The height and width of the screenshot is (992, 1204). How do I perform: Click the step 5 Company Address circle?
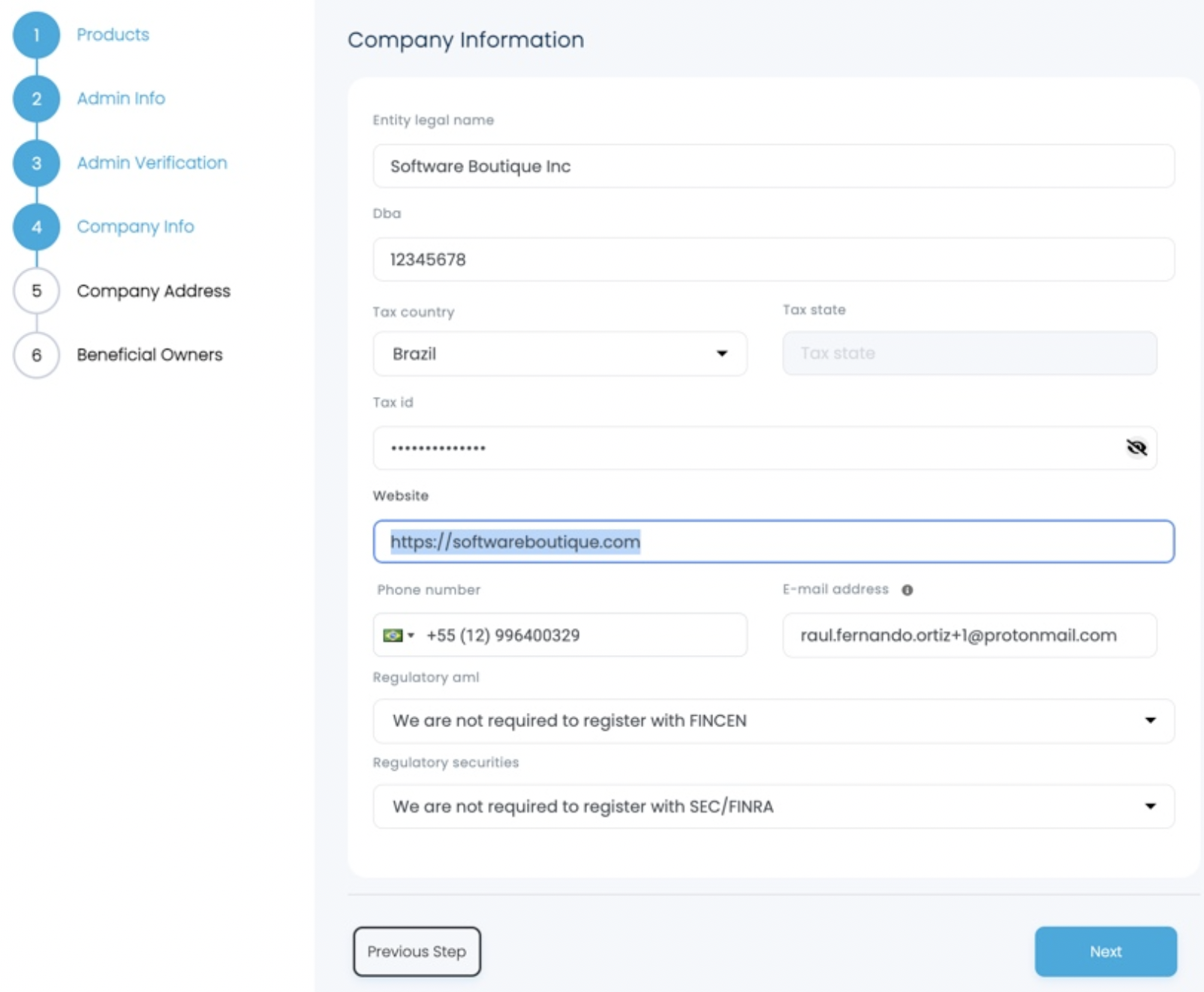point(36,291)
